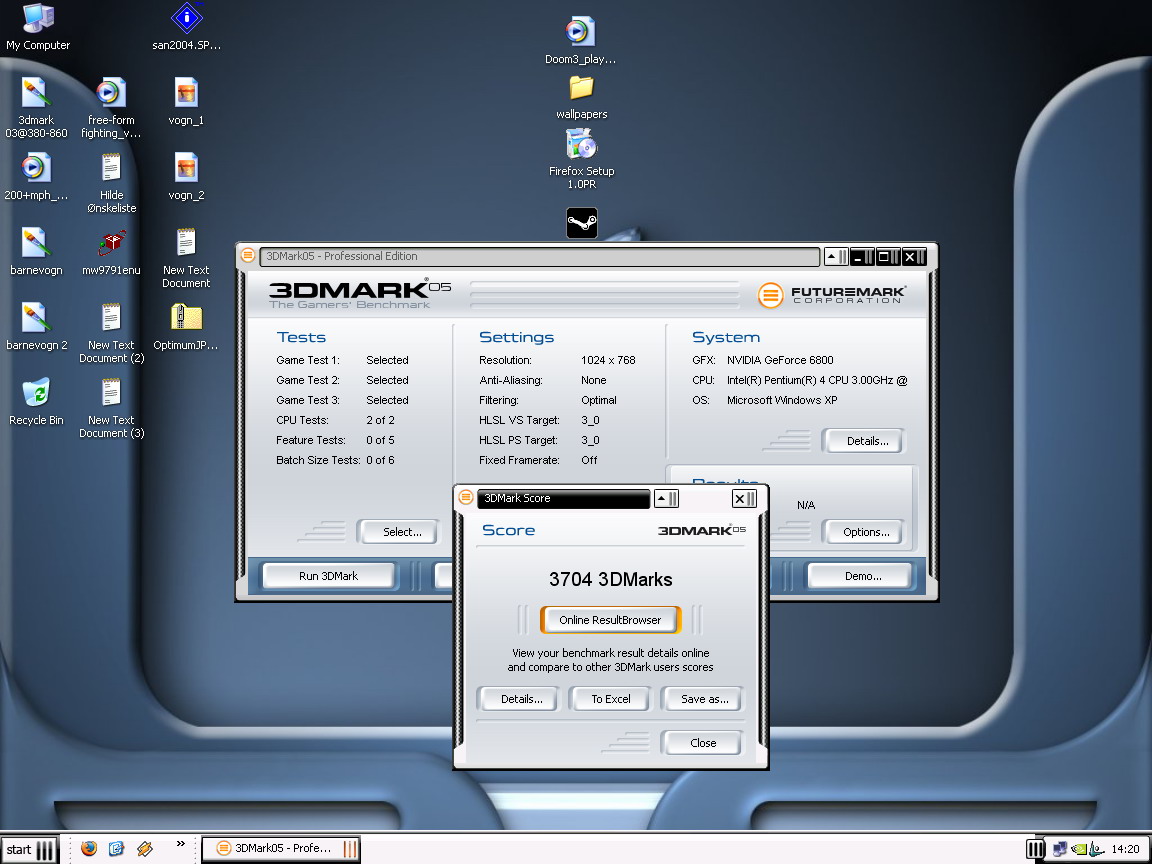1152x864 pixels.
Task: Click the Run 3DMark button
Action: (x=328, y=576)
